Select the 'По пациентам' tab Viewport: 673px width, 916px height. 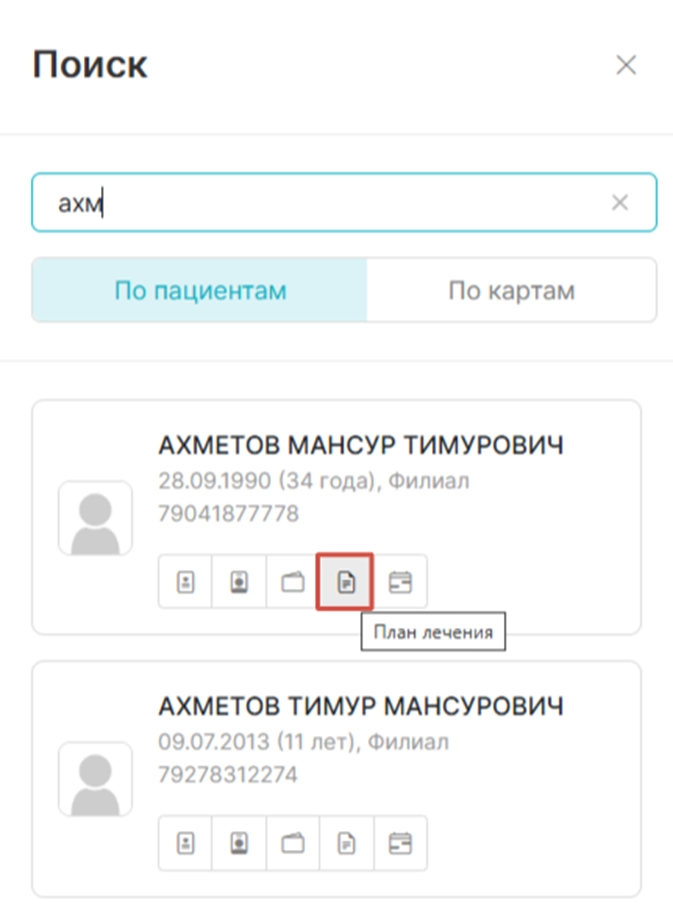click(x=200, y=291)
